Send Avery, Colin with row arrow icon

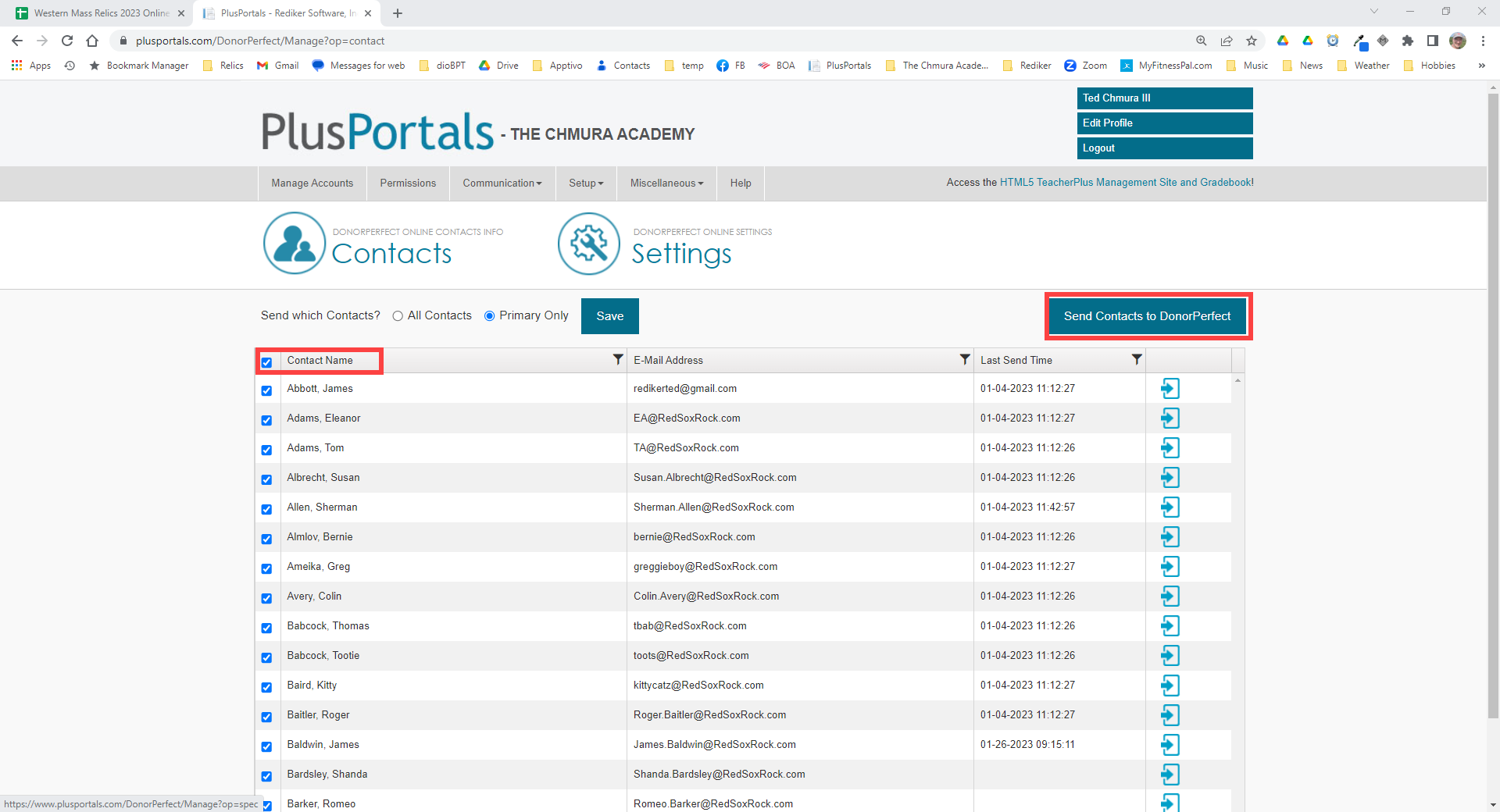coord(1170,596)
